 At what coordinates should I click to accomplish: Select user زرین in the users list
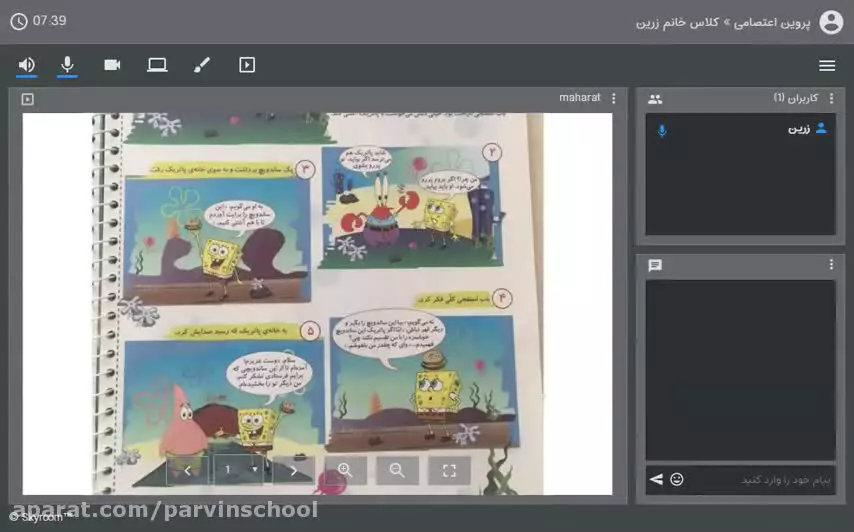(740, 130)
